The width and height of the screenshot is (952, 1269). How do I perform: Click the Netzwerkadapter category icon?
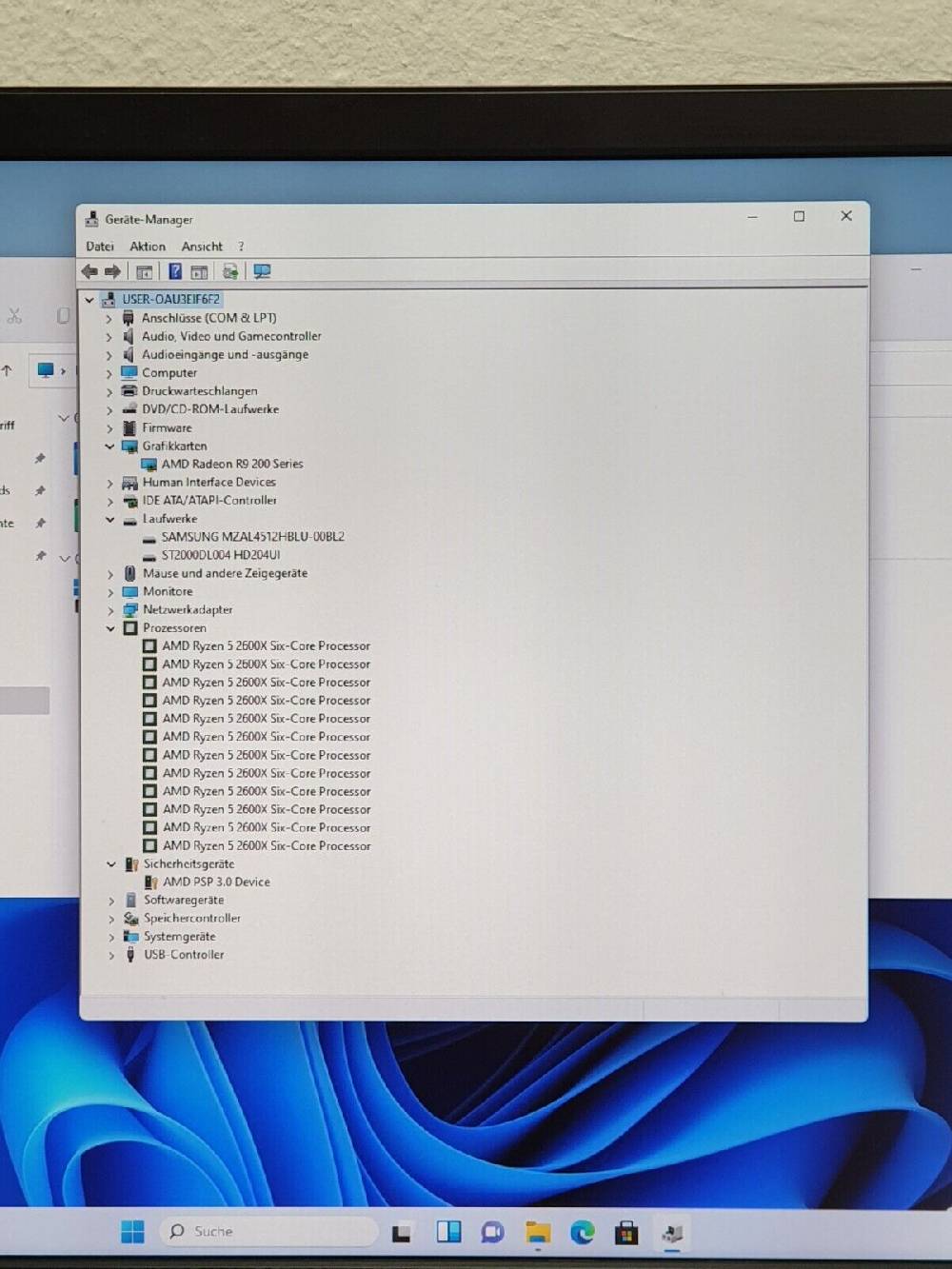pyautogui.click(x=130, y=609)
